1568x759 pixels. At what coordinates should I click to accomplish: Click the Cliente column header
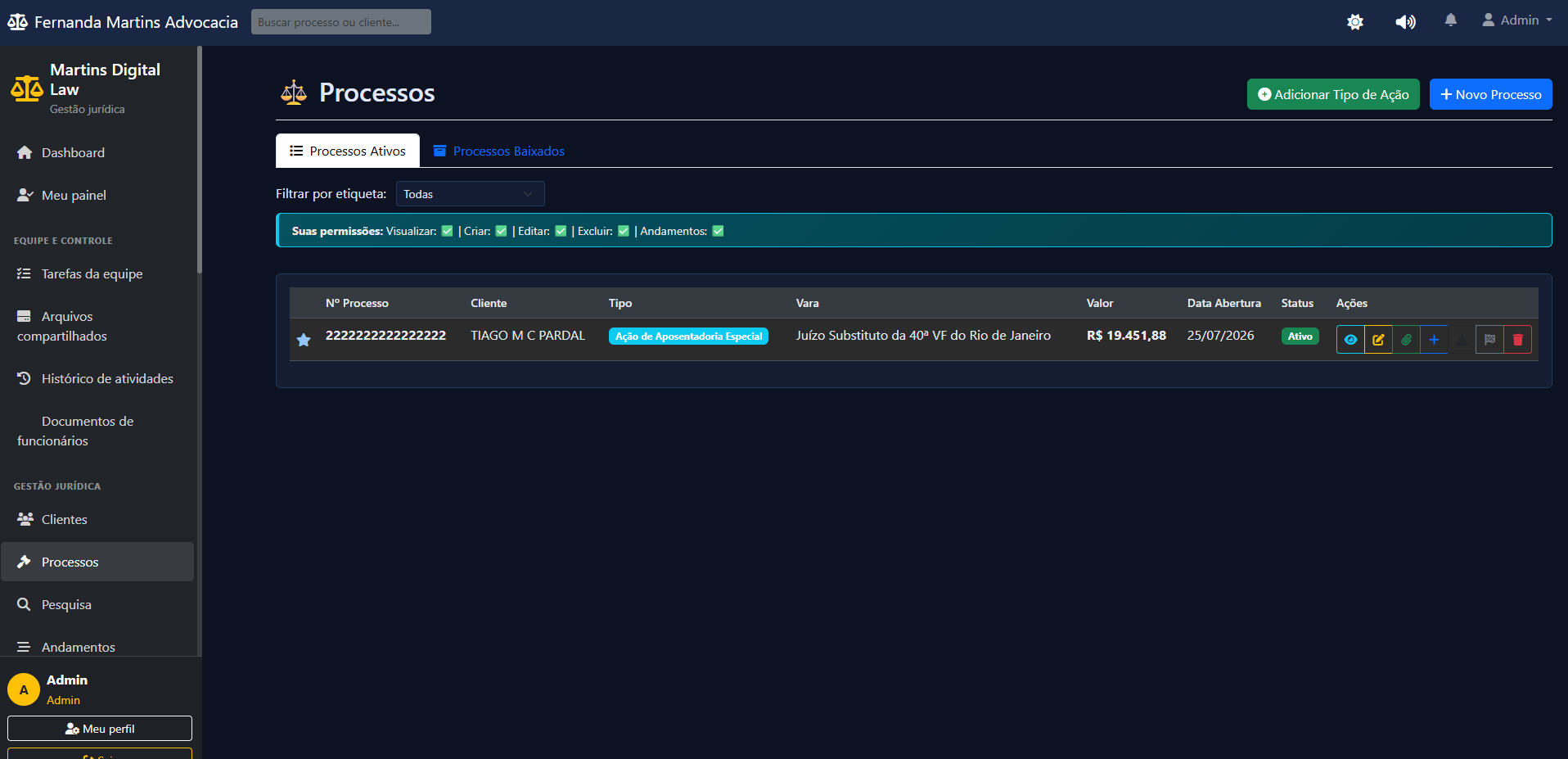coord(489,303)
